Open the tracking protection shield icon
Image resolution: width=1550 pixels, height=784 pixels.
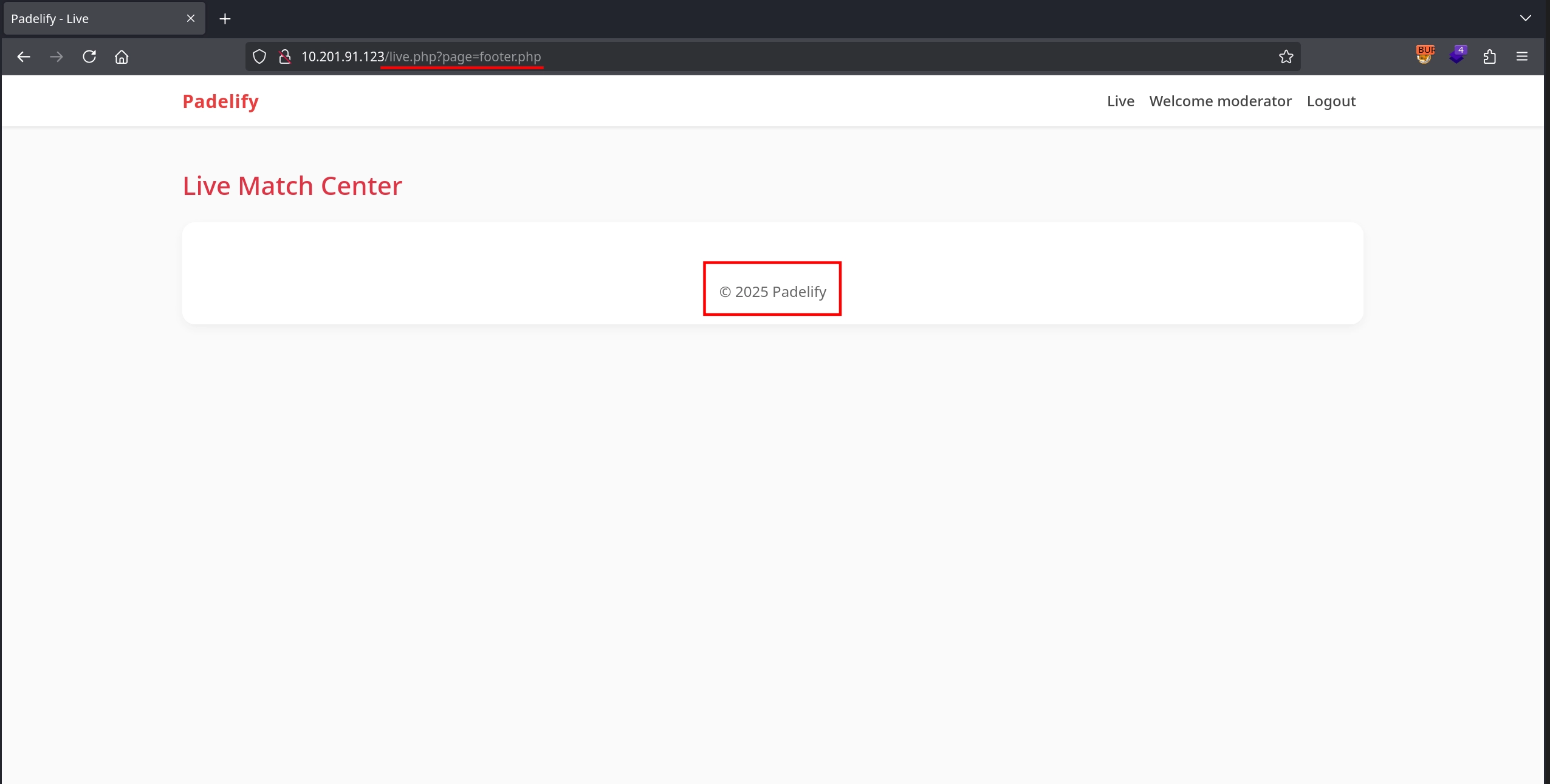259,56
